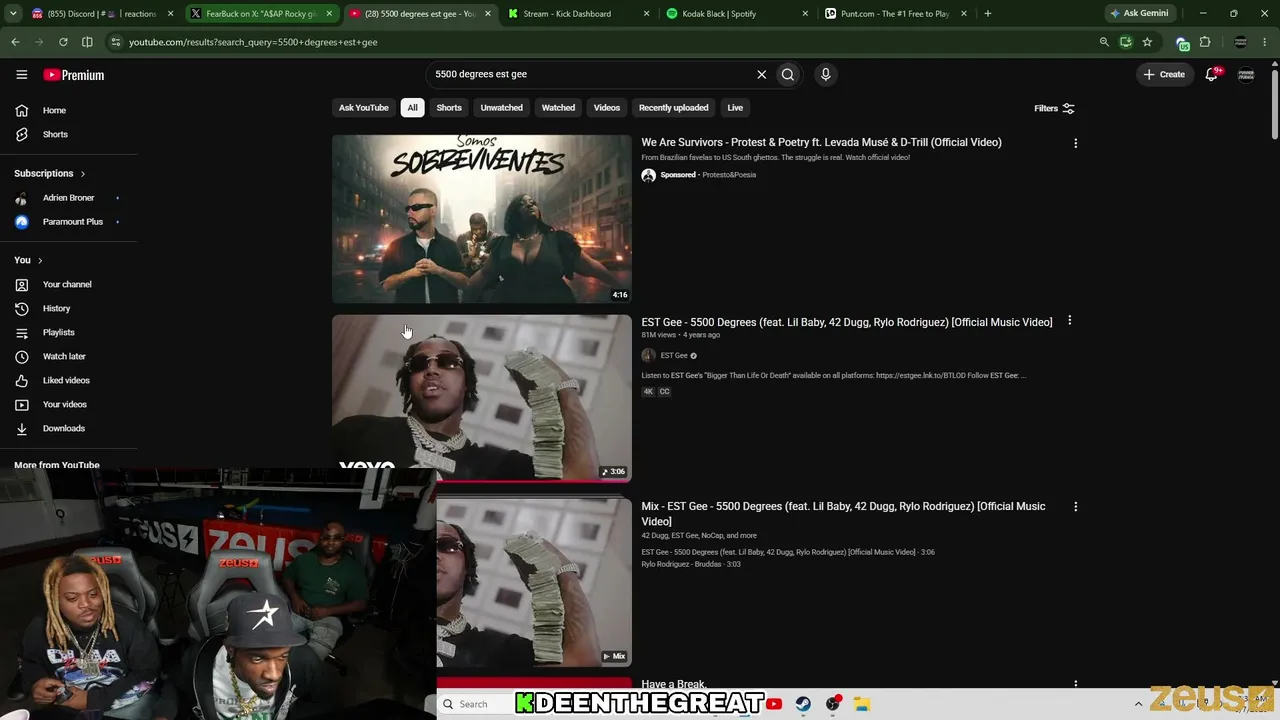Expand the You section
1280x720 pixels.
[x=28, y=260]
